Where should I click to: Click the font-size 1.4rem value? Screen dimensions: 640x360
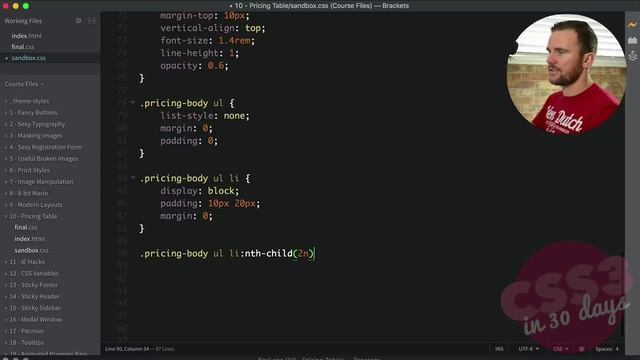(234, 41)
